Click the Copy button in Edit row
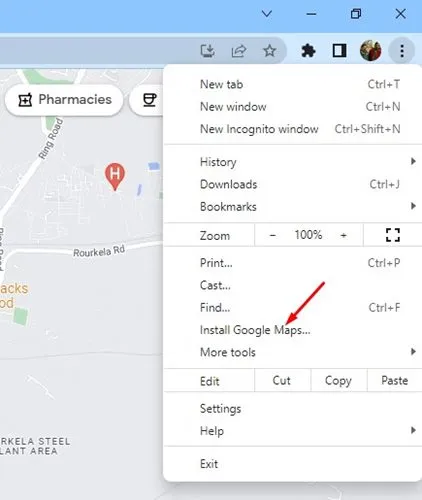The height and width of the screenshot is (500, 422). pyautogui.click(x=338, y=380)
